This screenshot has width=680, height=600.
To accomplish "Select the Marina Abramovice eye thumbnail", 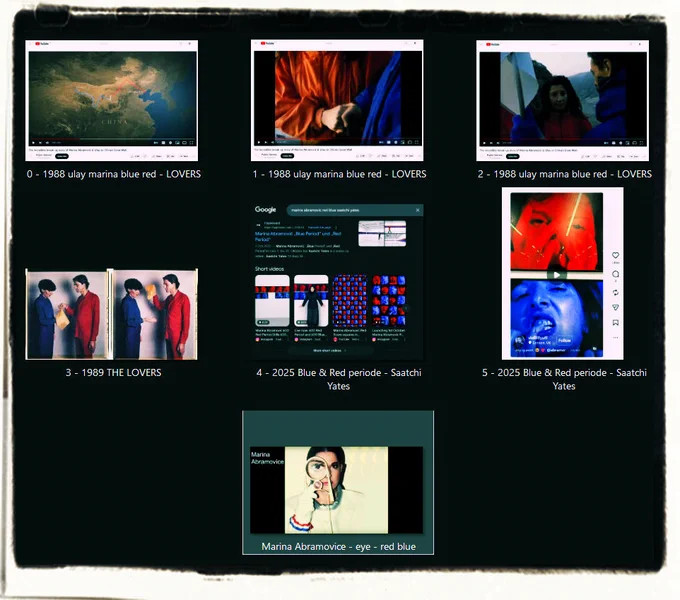I will (337, 490).
